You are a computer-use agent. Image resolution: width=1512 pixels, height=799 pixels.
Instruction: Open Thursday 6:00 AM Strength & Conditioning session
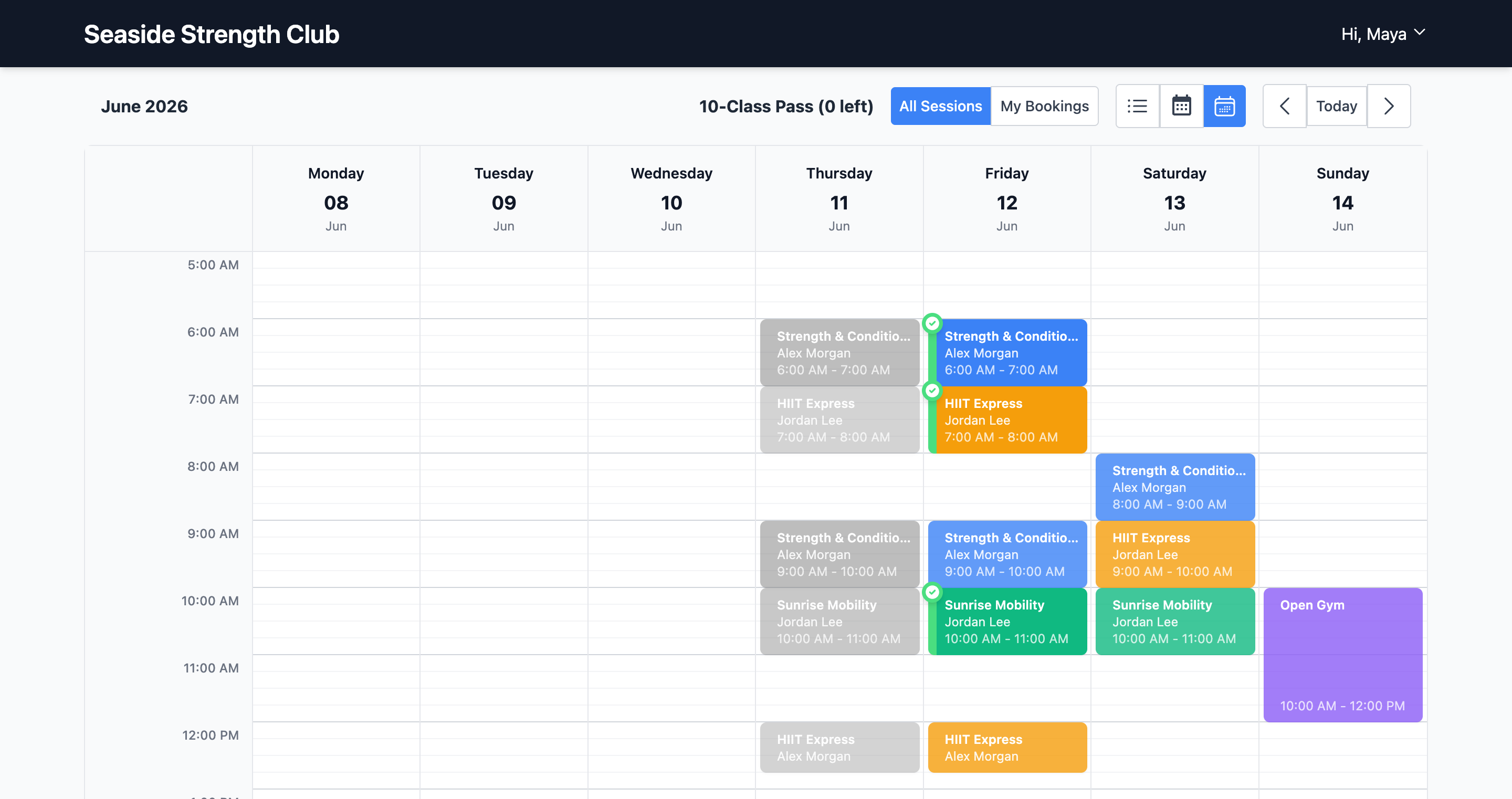pyautogui.click(x=839, y=353)
